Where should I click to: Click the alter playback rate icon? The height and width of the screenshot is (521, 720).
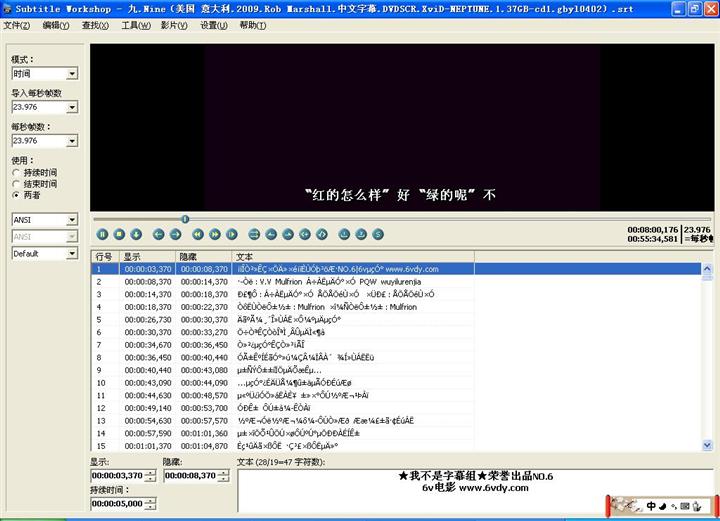[x=232, y=235]
